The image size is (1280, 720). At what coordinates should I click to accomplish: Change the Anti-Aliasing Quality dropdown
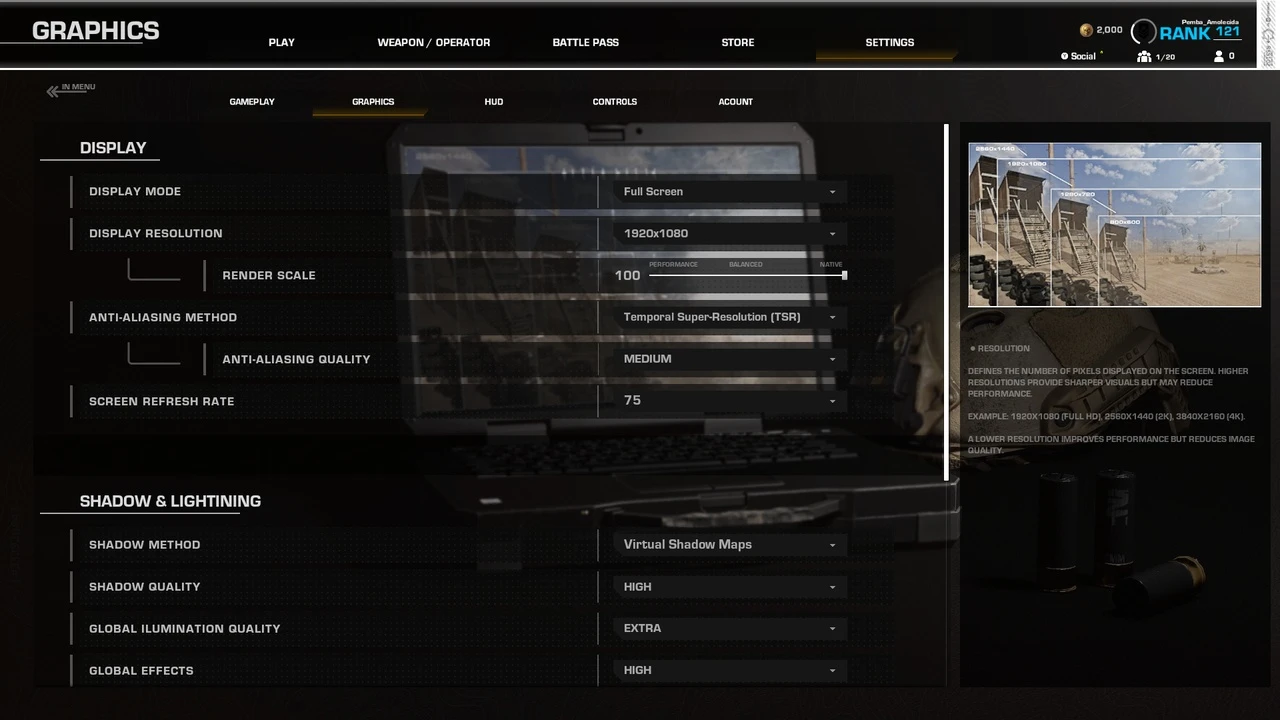coord(729,359)
